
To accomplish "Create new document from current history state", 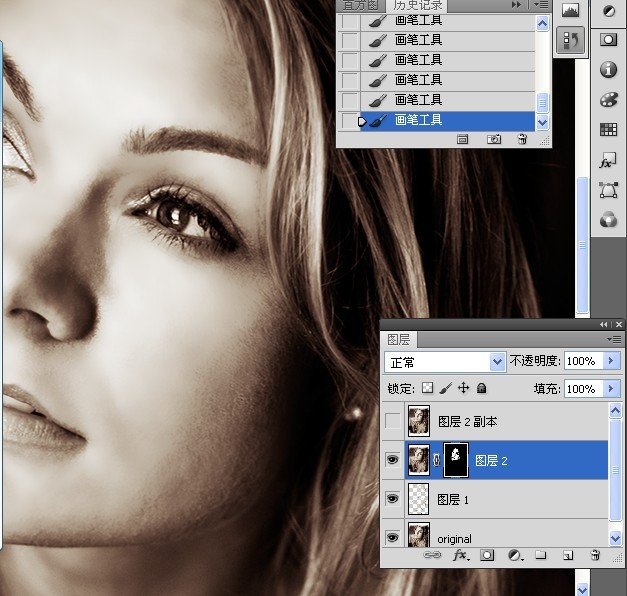I will point(463,139).
